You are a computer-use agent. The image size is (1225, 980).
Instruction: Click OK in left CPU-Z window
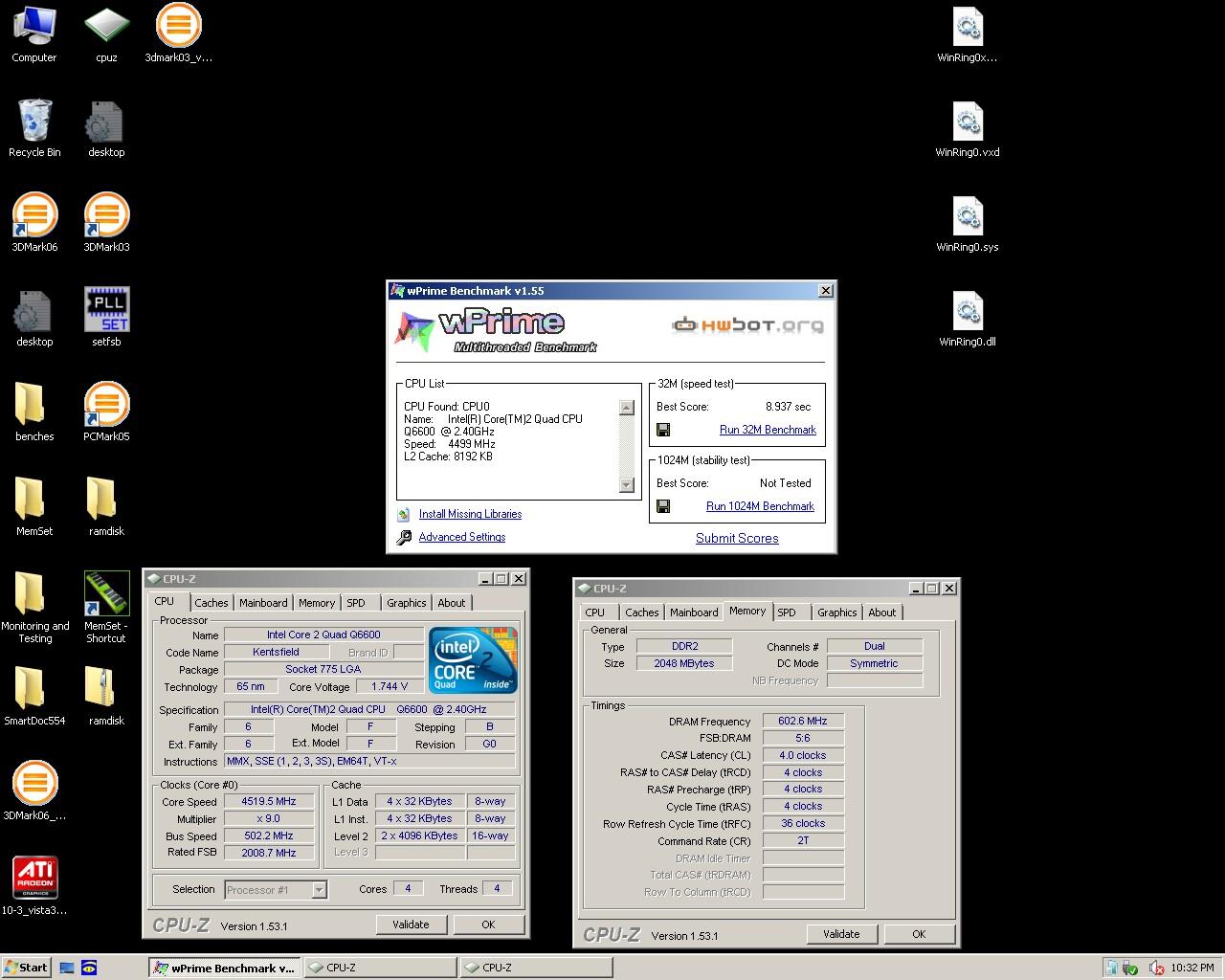(x=488, y=924)
